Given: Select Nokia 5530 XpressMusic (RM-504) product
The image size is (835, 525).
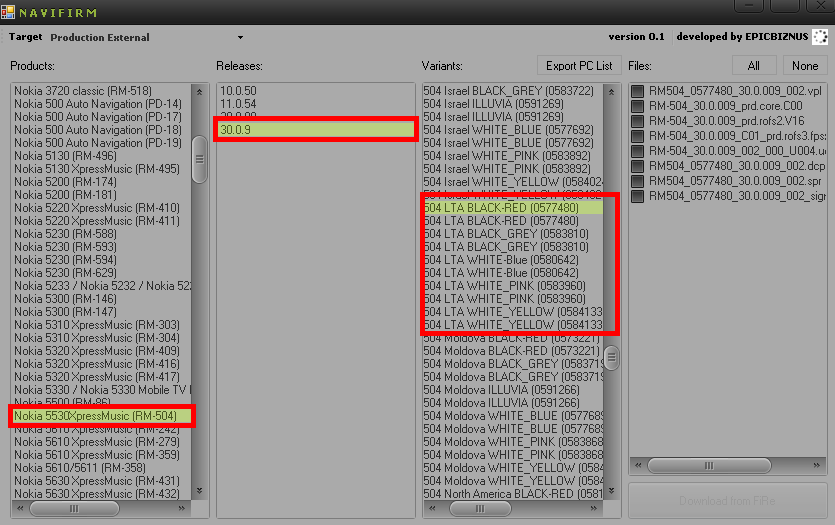Looking at the screenshot, I should point(102,416).
